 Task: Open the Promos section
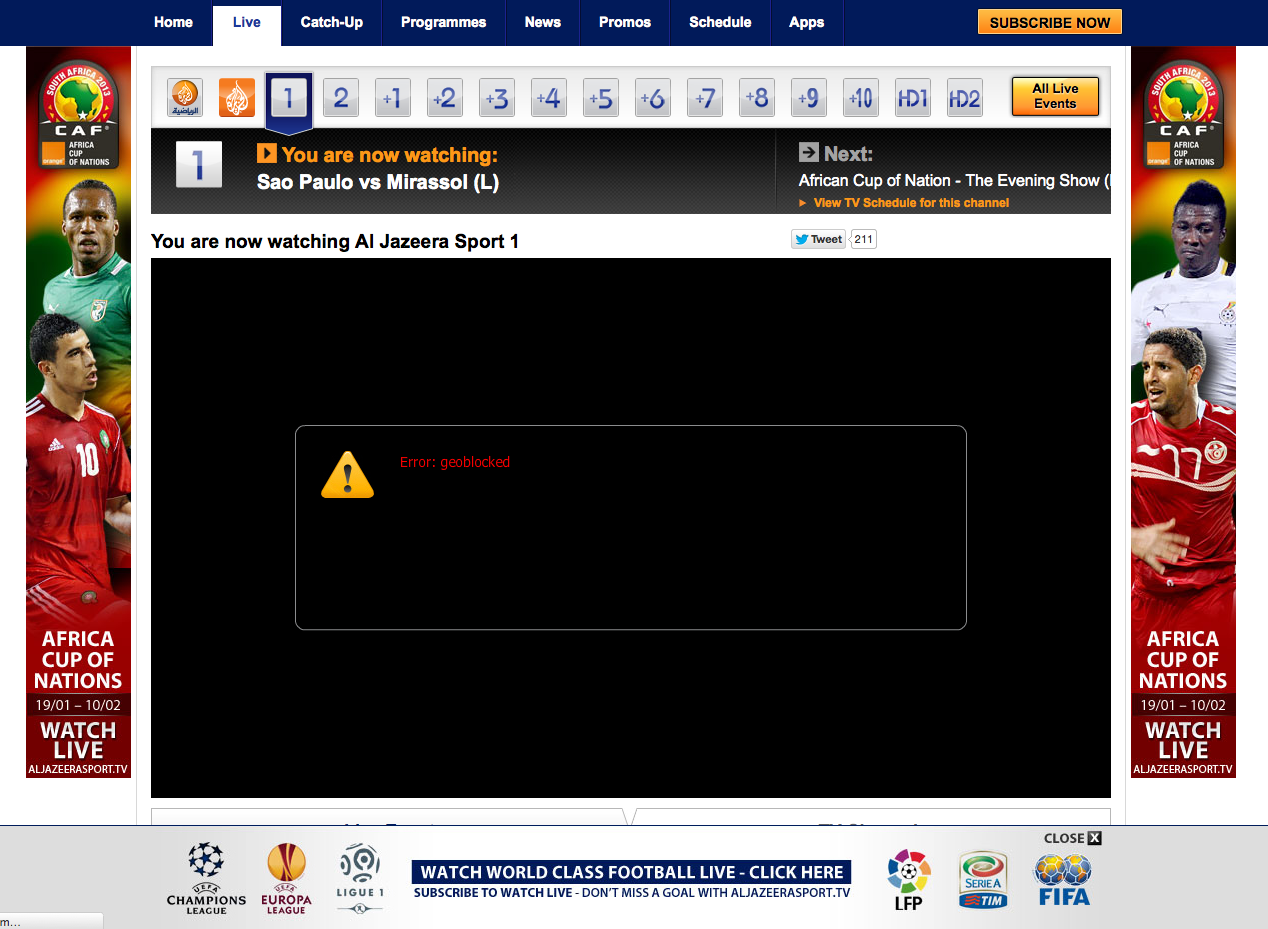625,23
